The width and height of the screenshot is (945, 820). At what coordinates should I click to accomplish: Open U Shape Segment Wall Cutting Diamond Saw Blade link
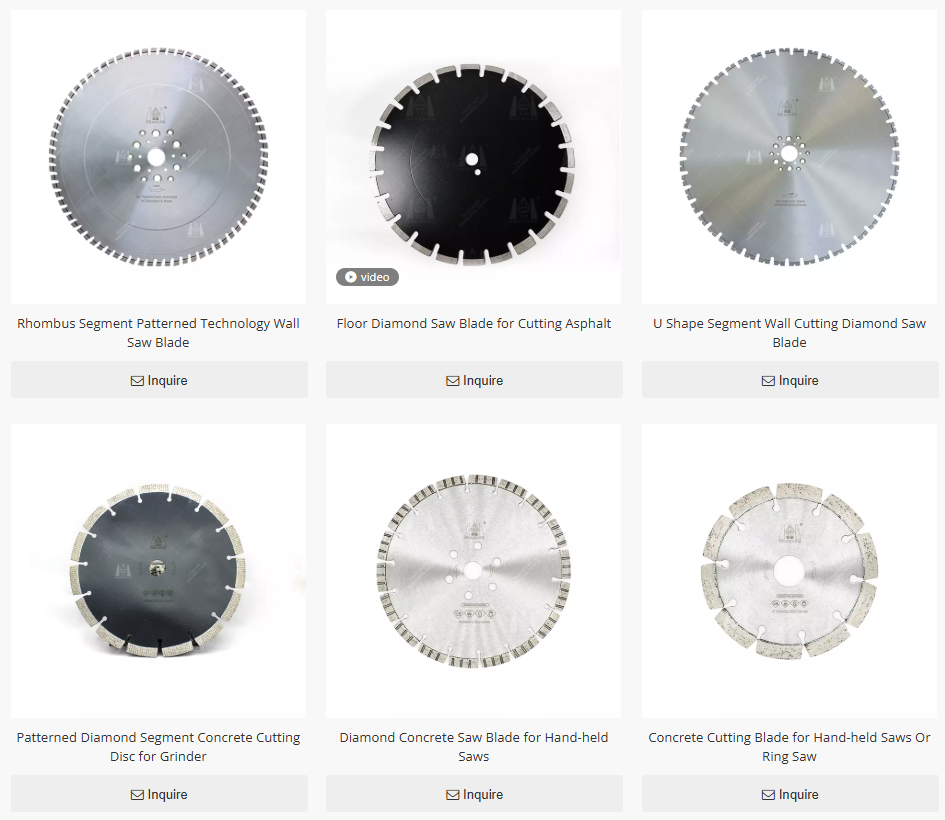click(x=790, y=333)
